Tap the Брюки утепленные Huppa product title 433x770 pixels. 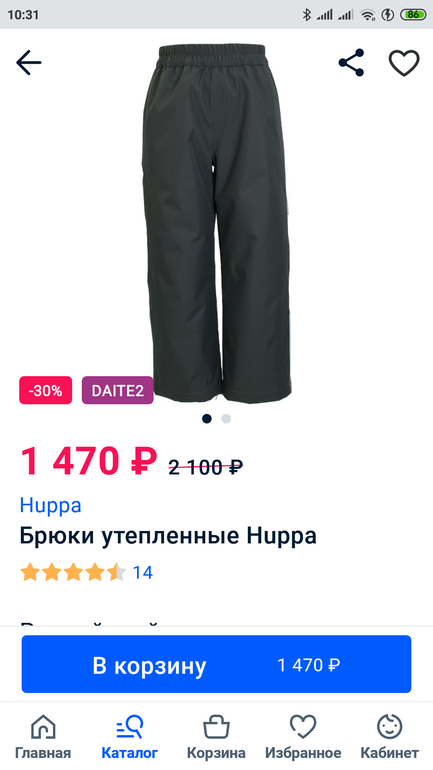(168, 536)
